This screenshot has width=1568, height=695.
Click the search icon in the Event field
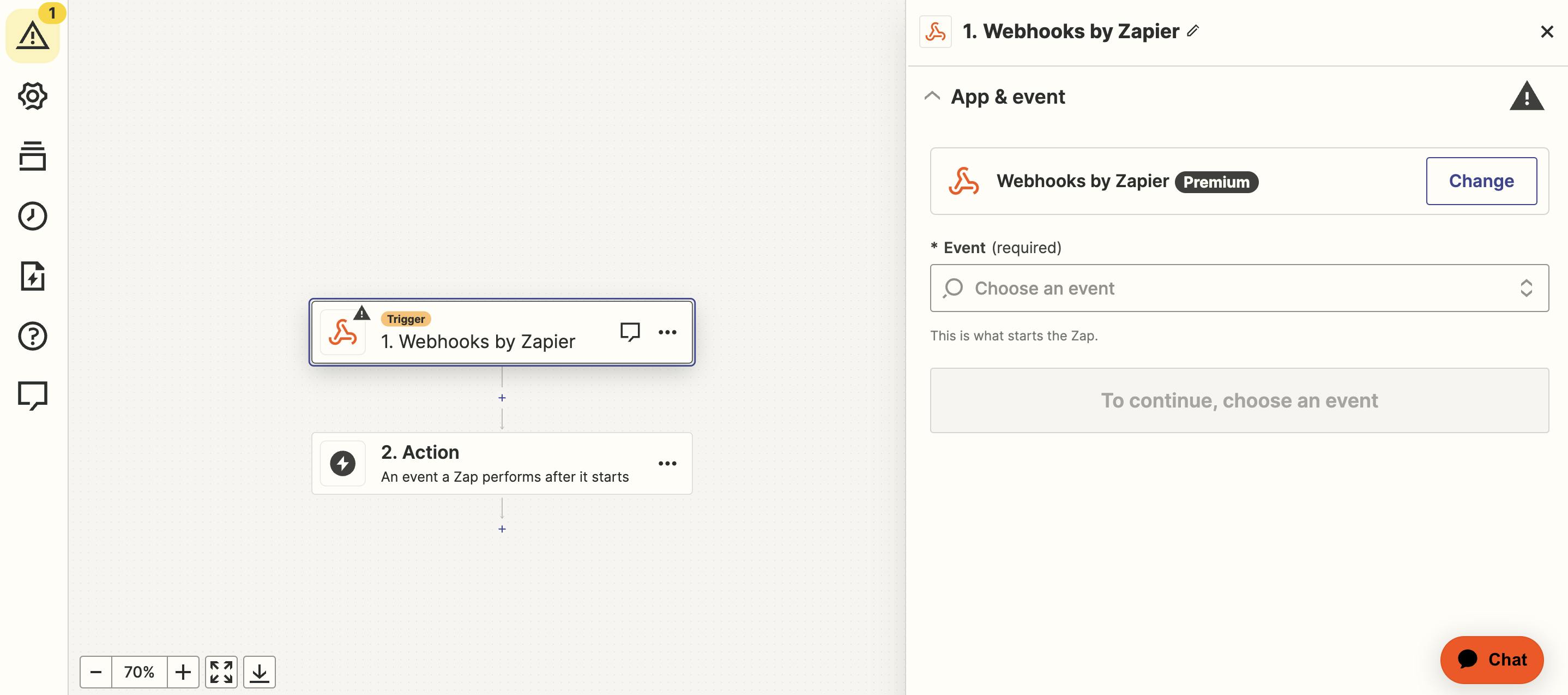click(953, 287)
